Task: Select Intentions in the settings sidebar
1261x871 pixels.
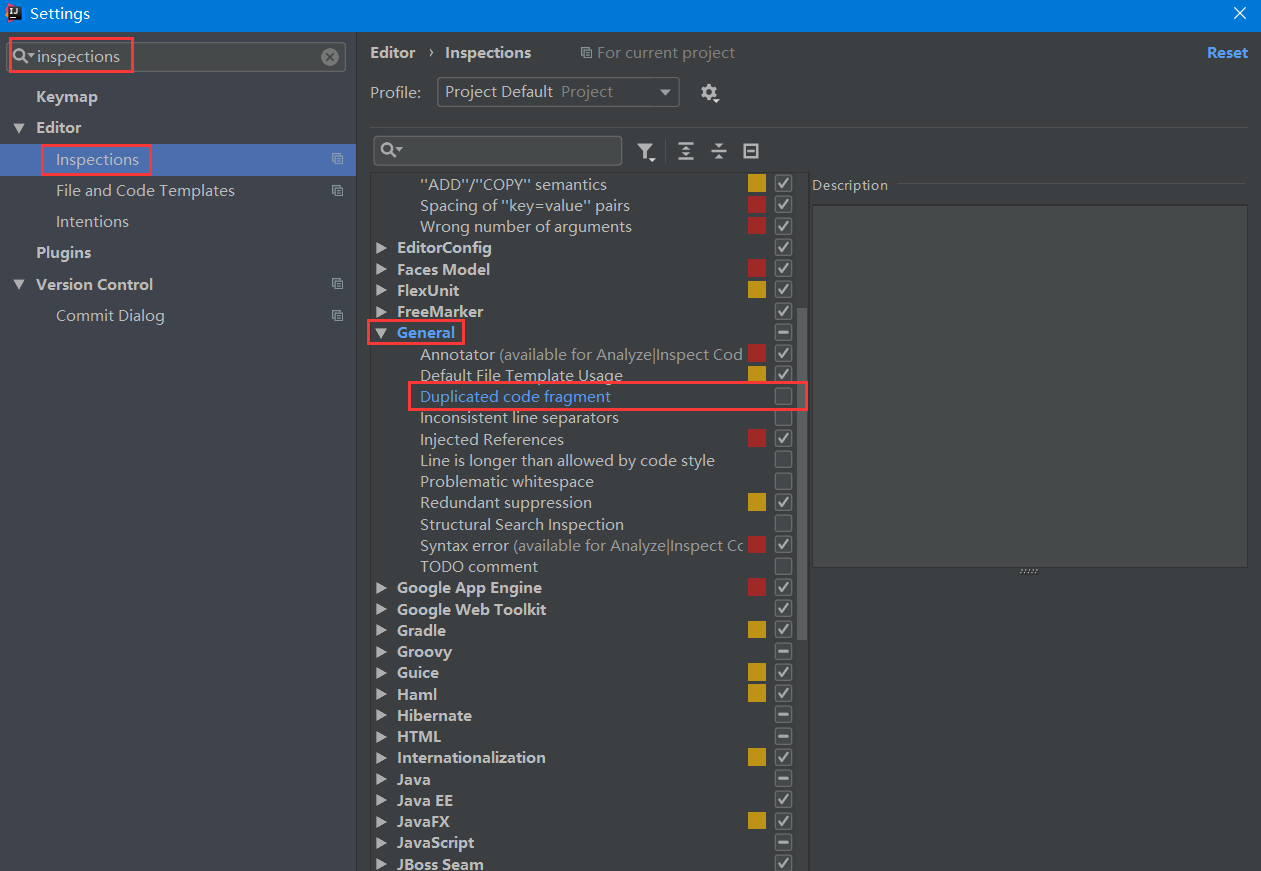Action: point(92,221)
